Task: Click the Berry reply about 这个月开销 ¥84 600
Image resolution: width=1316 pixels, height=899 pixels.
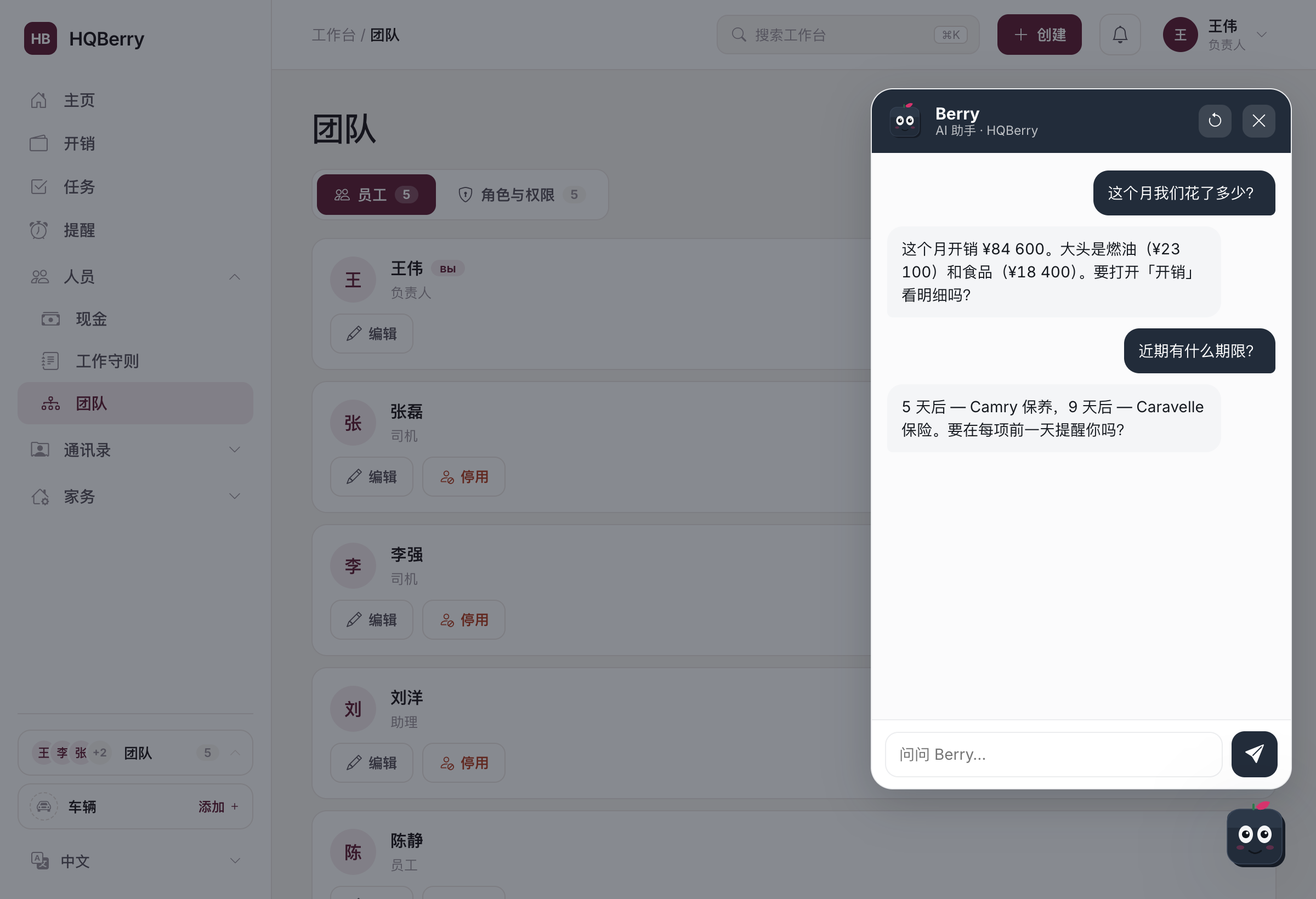Action: click(1053, 272)
